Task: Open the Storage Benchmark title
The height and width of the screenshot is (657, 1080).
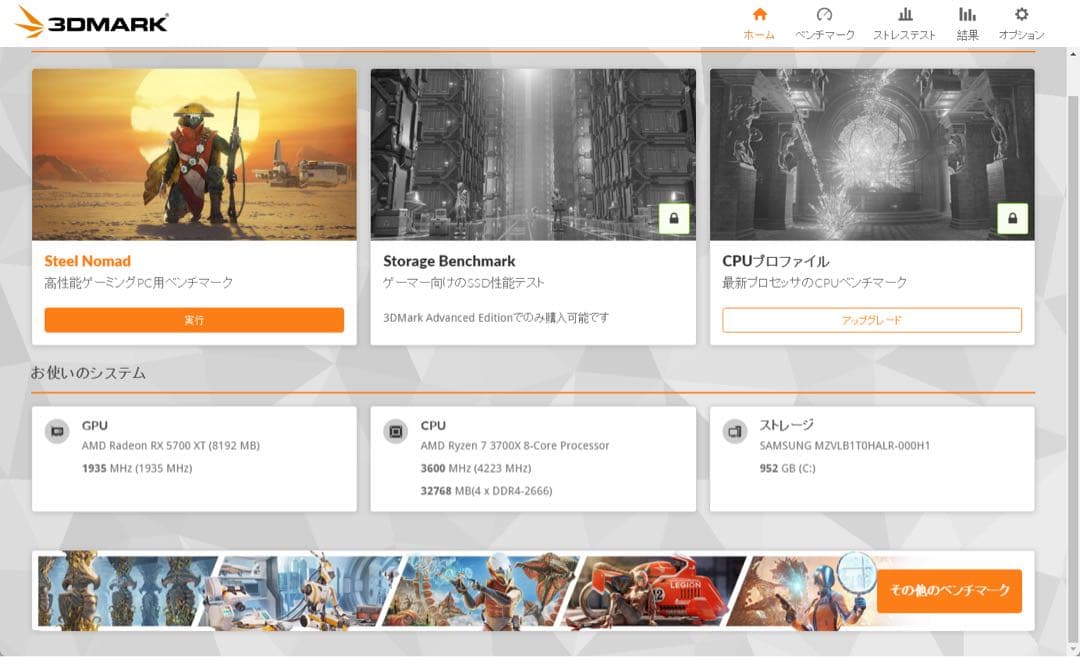Action: pyautogui.click(x=449, y=261)
